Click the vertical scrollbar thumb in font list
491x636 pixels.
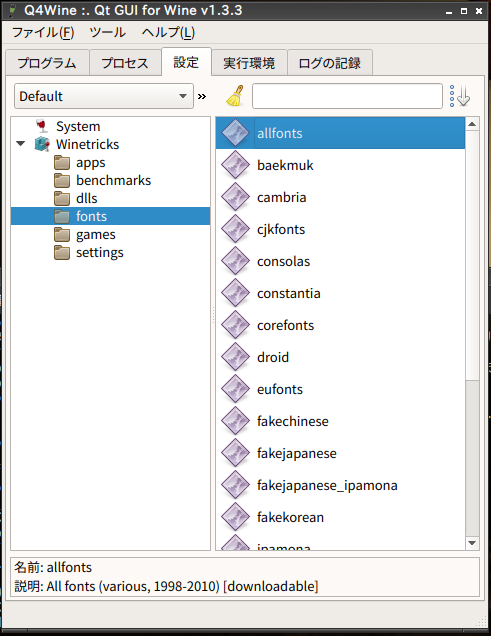click(x=472, y=256)
